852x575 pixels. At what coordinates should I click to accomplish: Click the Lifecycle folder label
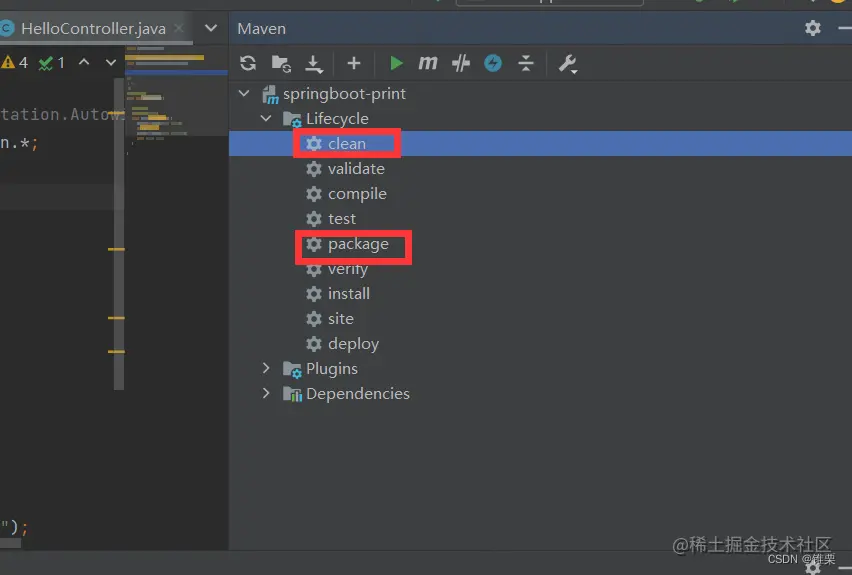tap(337, 118)
